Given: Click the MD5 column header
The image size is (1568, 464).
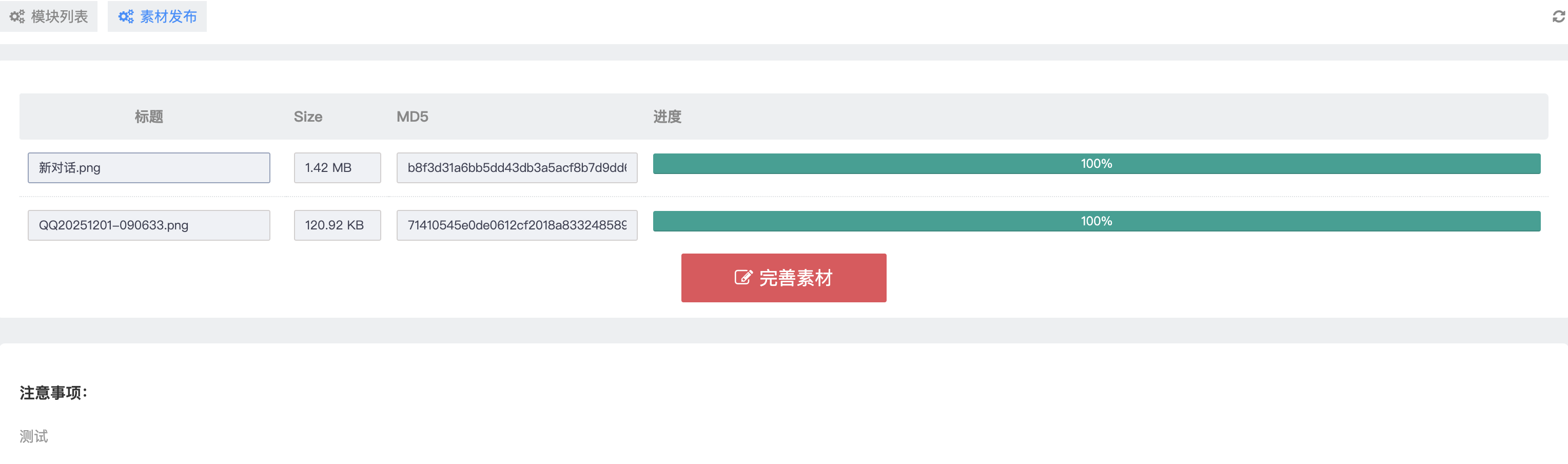Looking at the screenshot, I should (412, 117).
